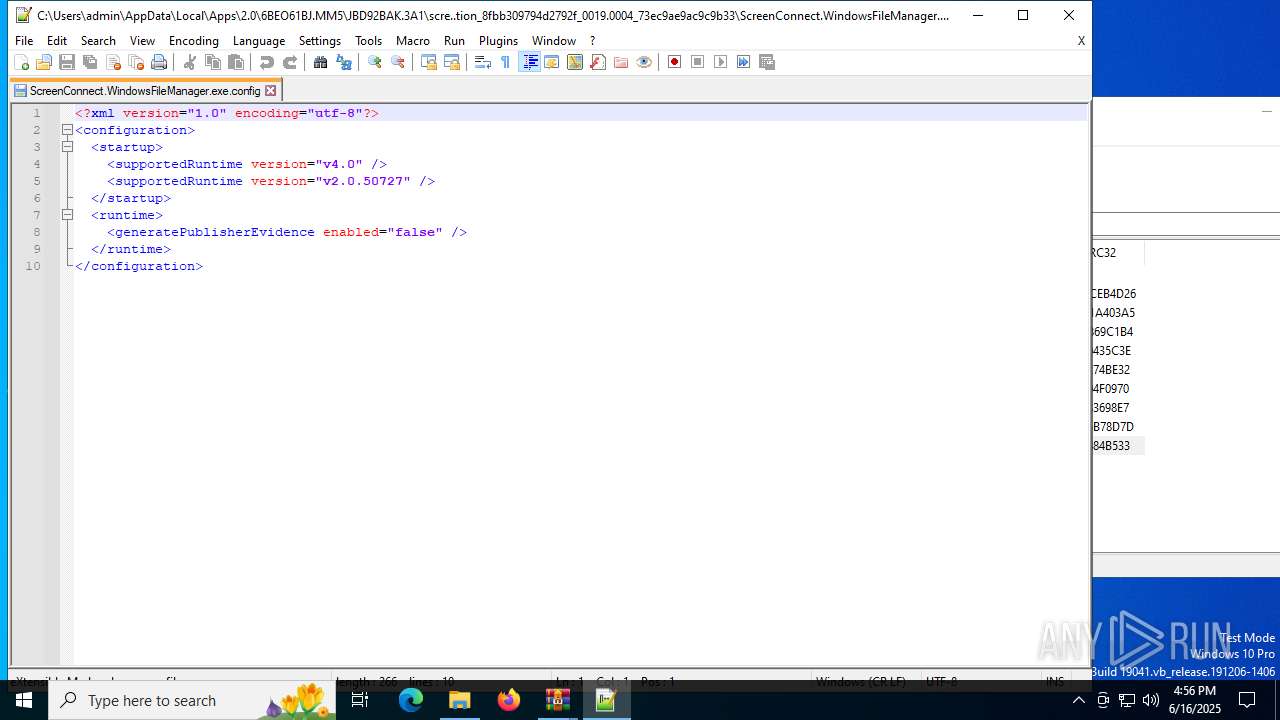Collapse the startup node at line 3
The height and width of the screenshot is (720, 1280).
[x=67, y=147]
